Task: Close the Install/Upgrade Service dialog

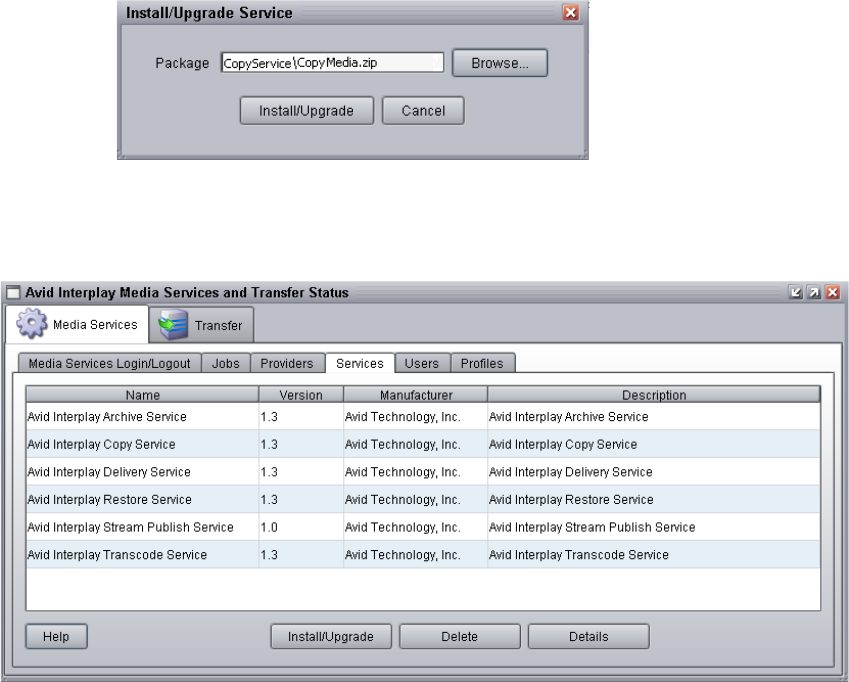Action: (x=571, y=12)
